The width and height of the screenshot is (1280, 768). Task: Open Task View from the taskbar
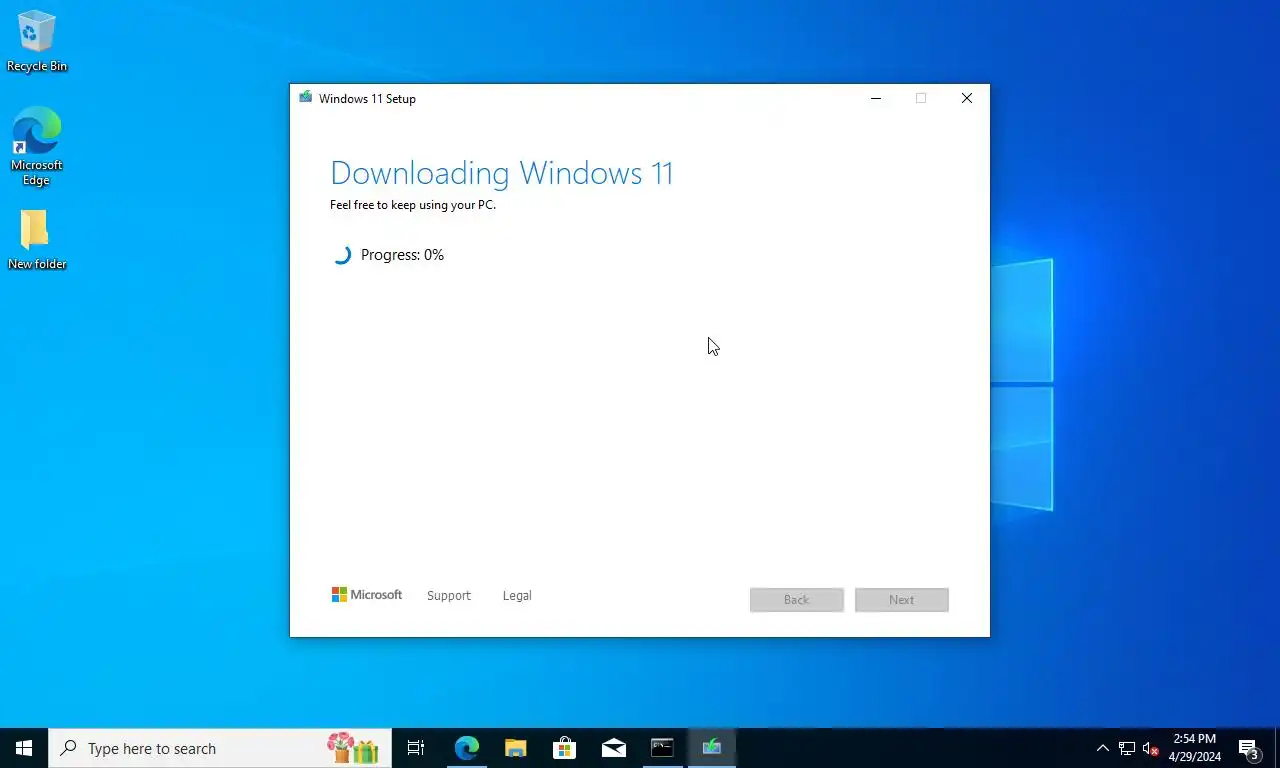(416, 748)
